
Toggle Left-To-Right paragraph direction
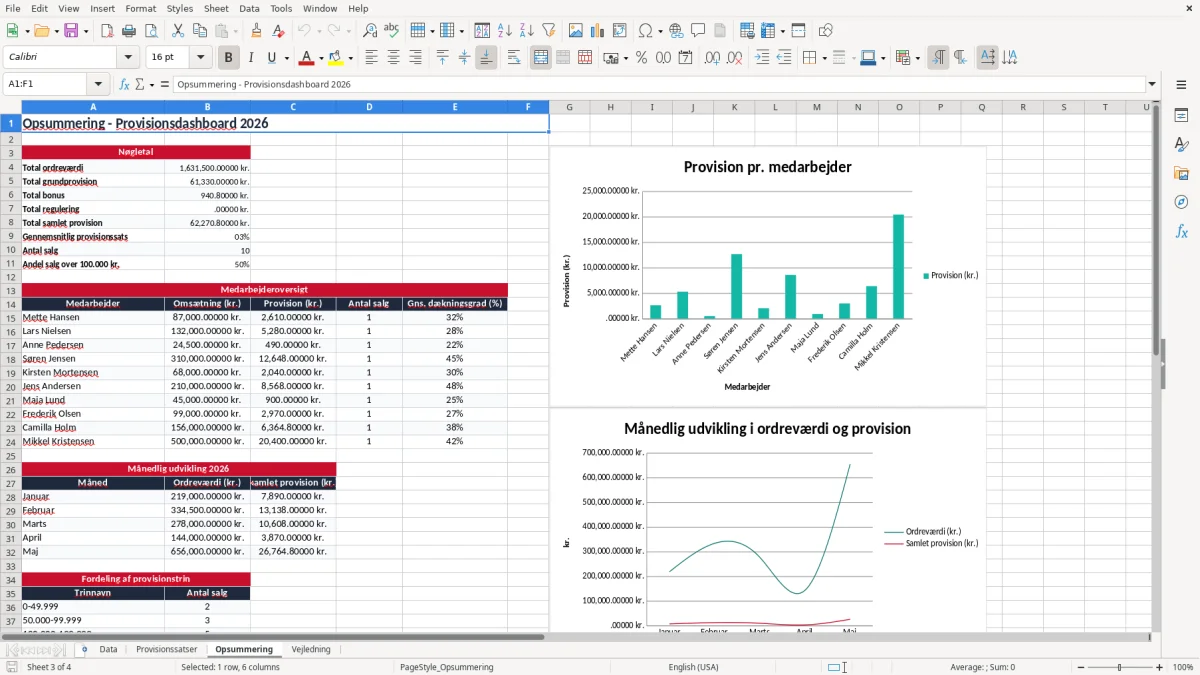click(x=938, y=58)
